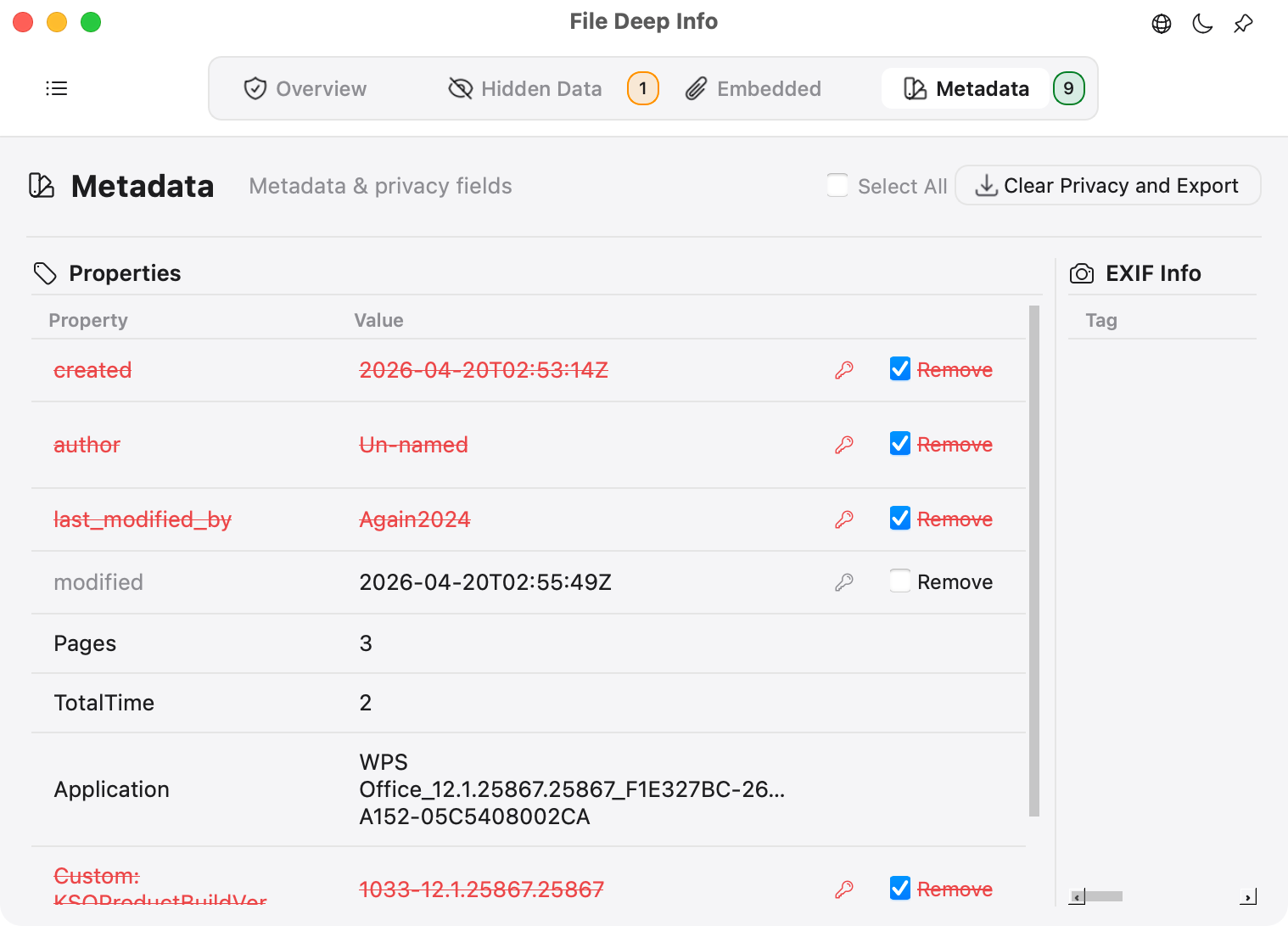
Task: Click the Application property label
Action: coord(112,789)
